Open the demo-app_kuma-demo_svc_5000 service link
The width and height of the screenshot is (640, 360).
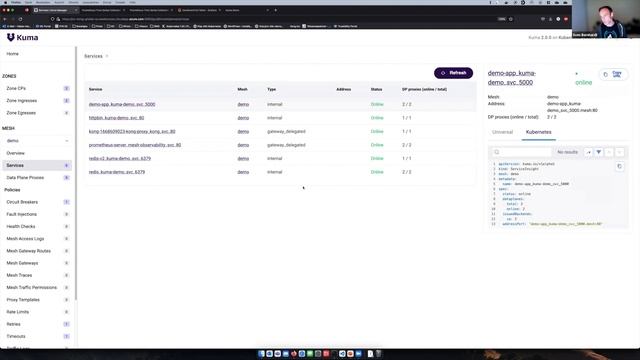122,105
